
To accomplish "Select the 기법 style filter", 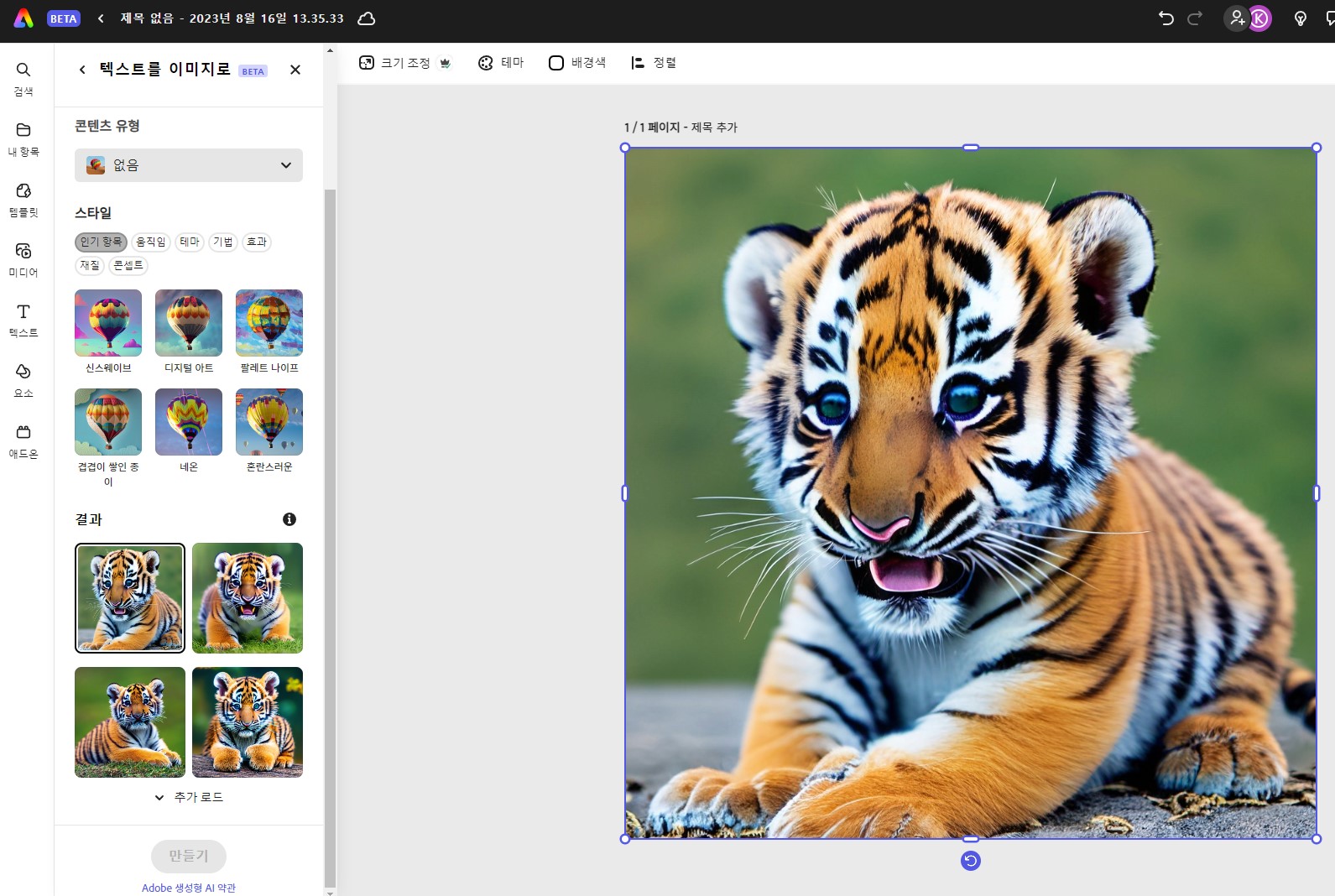I will (223, 242).
